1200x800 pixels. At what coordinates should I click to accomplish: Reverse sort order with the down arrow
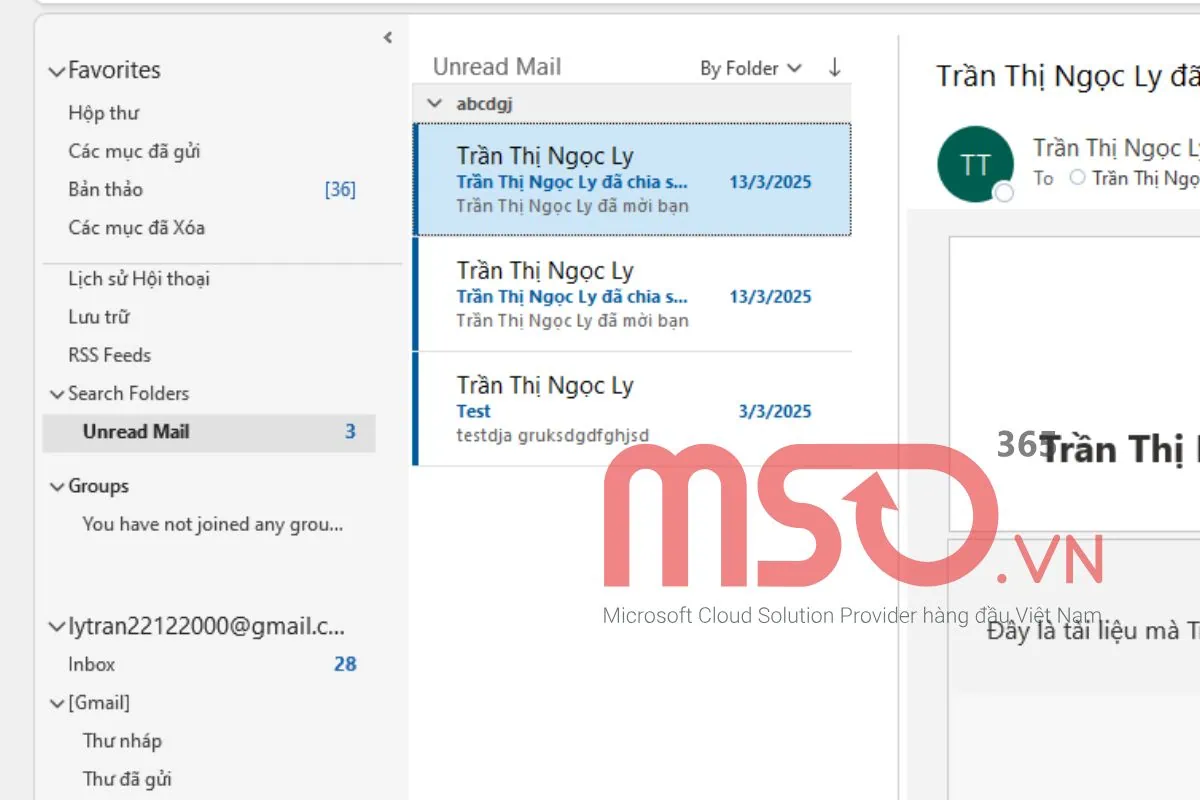[834, 68]
